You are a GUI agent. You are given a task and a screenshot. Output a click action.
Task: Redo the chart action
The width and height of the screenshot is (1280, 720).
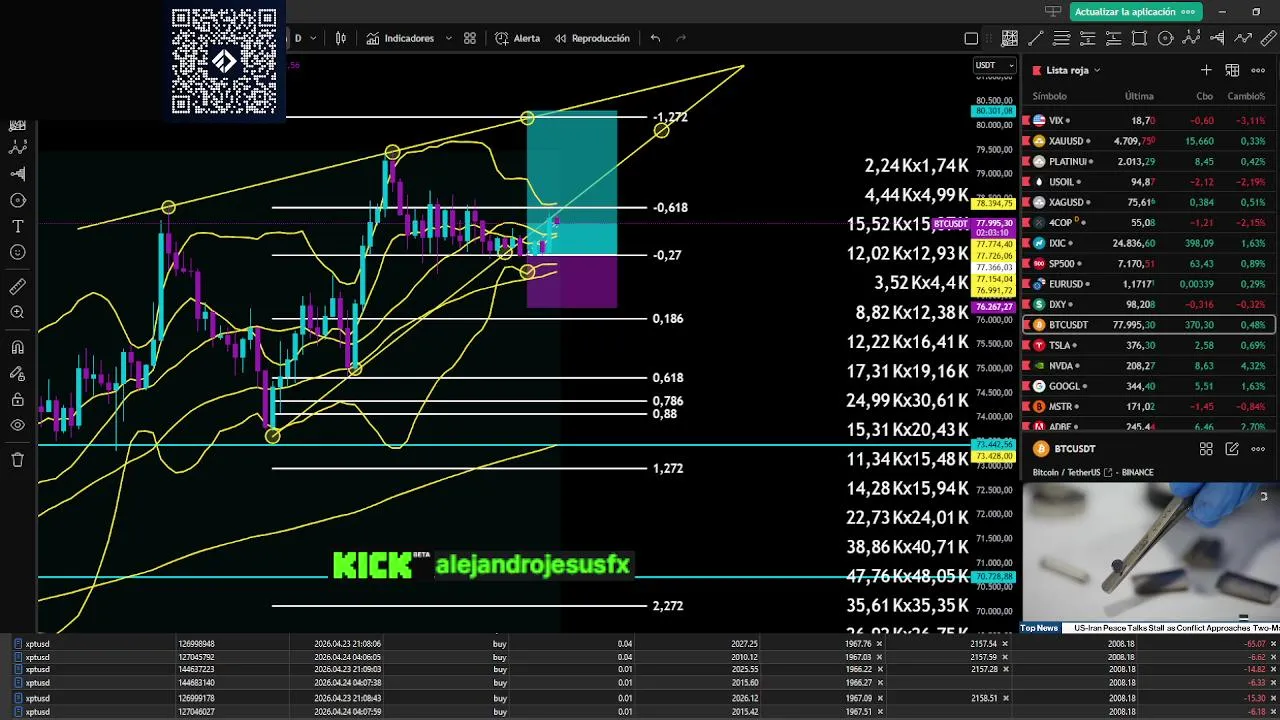[682, 38]
